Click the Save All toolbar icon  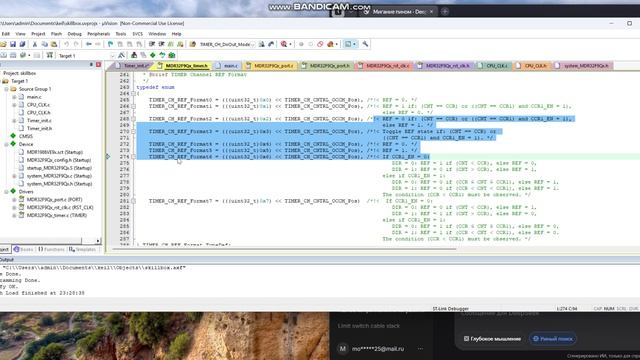pyautogui.click(x=22, y=44)
